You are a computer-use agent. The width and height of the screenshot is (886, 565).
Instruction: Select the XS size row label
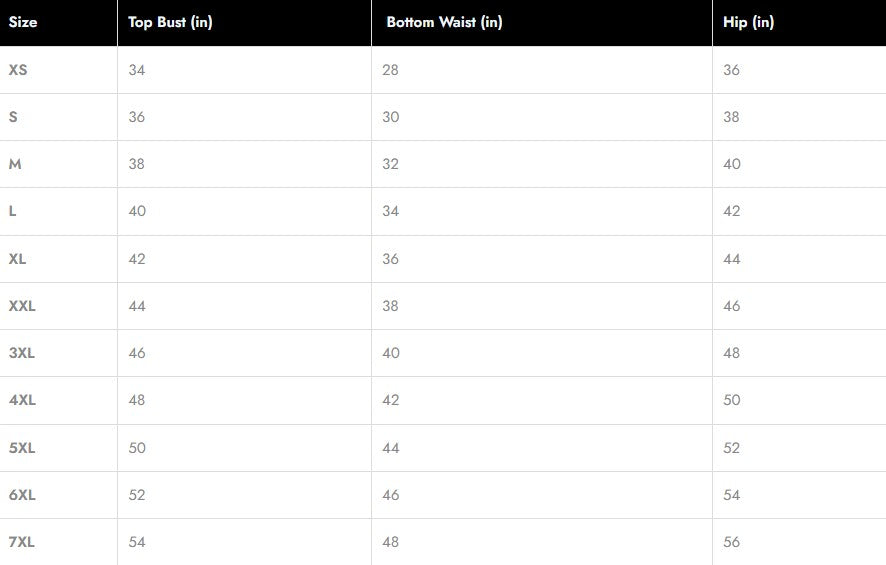[x=18, y=70]
